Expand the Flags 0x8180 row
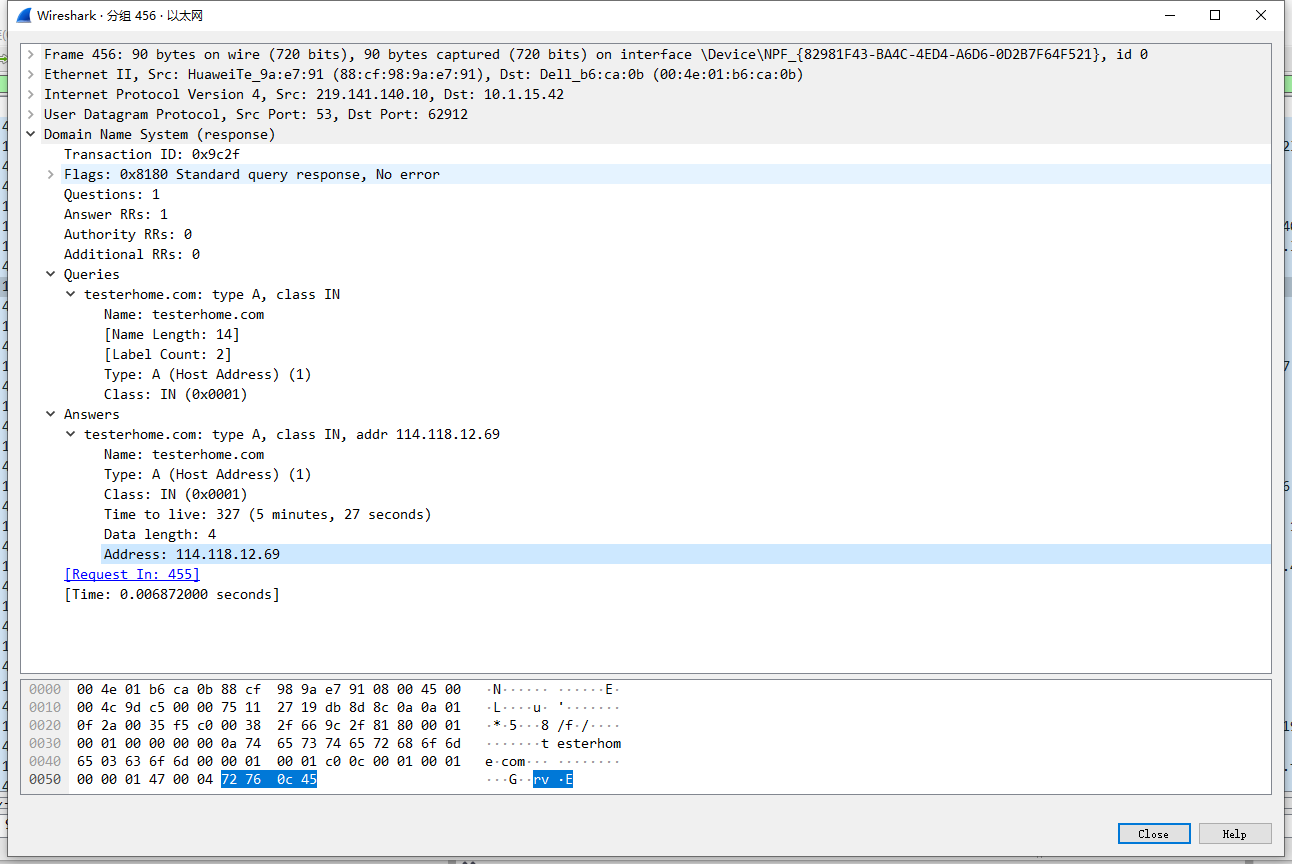 51,174
